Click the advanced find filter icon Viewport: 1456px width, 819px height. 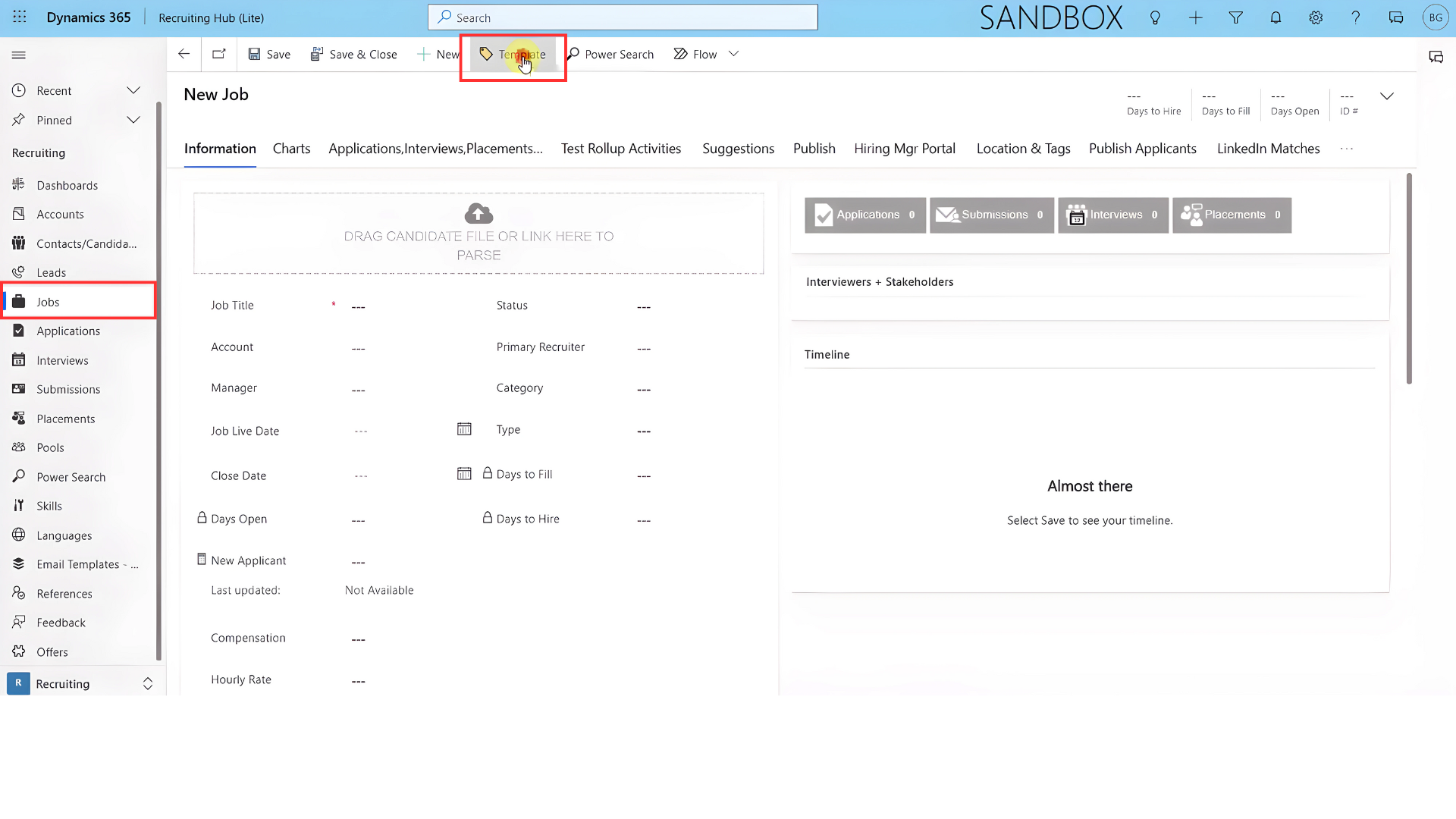tap(1235, 17)
